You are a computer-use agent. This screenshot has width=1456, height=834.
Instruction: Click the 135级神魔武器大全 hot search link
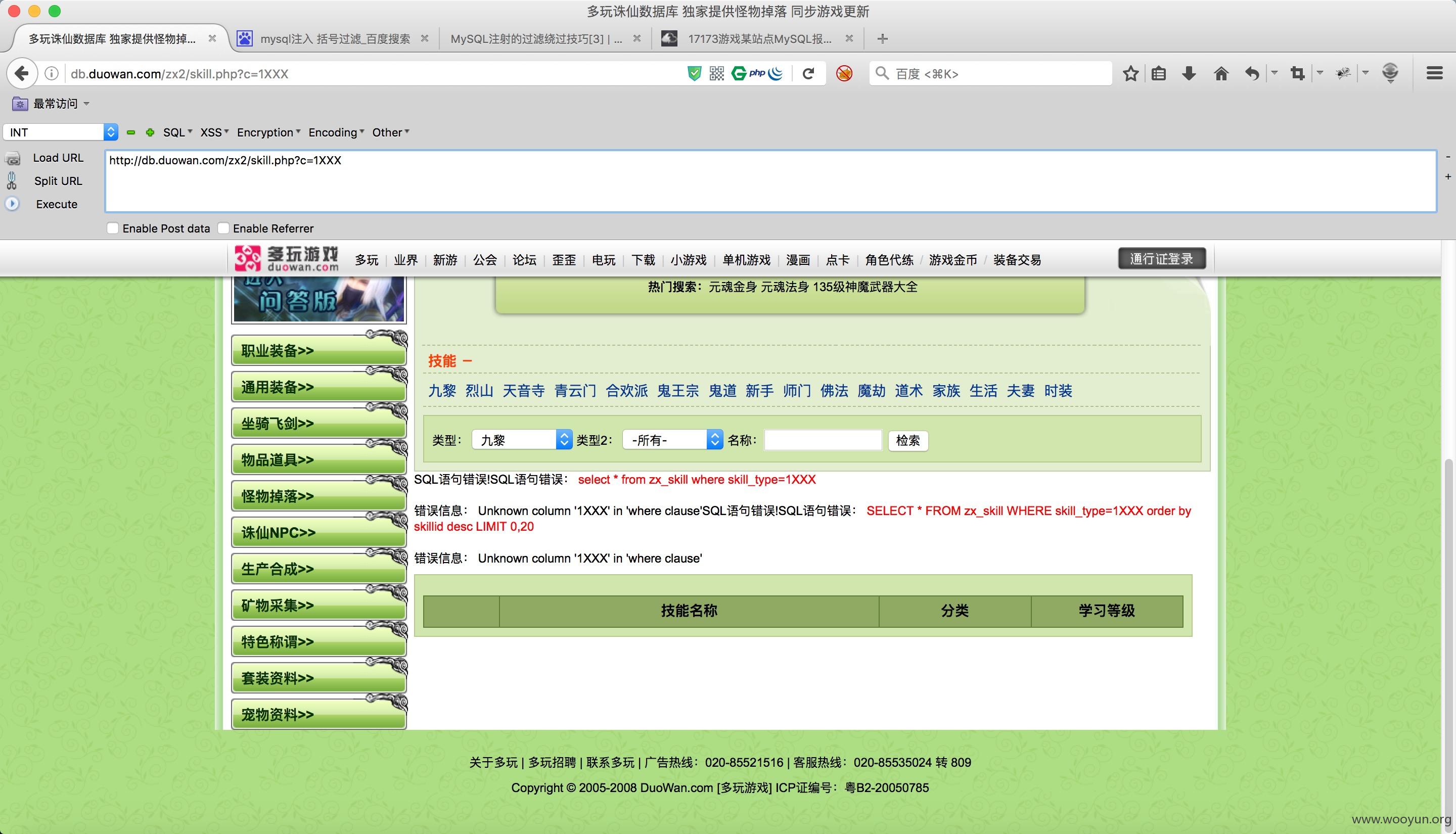(865, 287)
